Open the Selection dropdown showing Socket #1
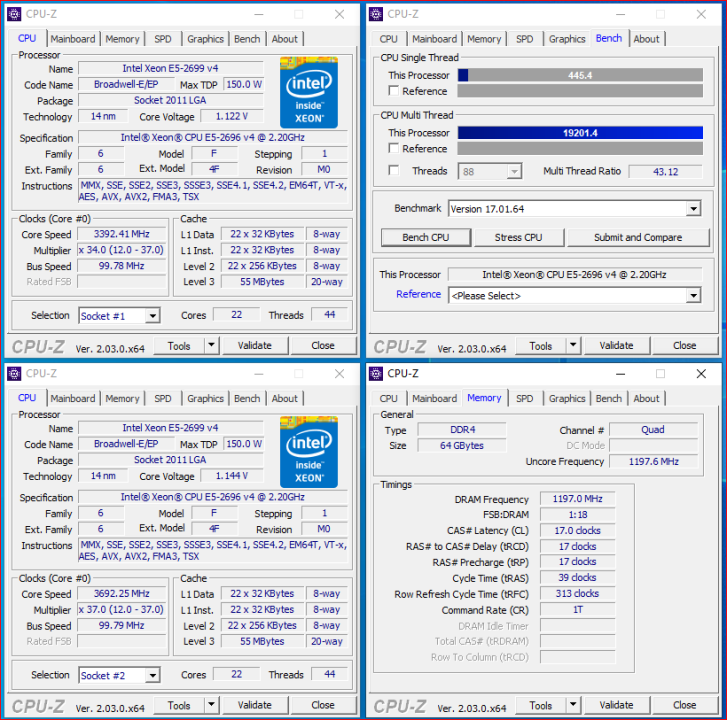 tap(152, 316)
